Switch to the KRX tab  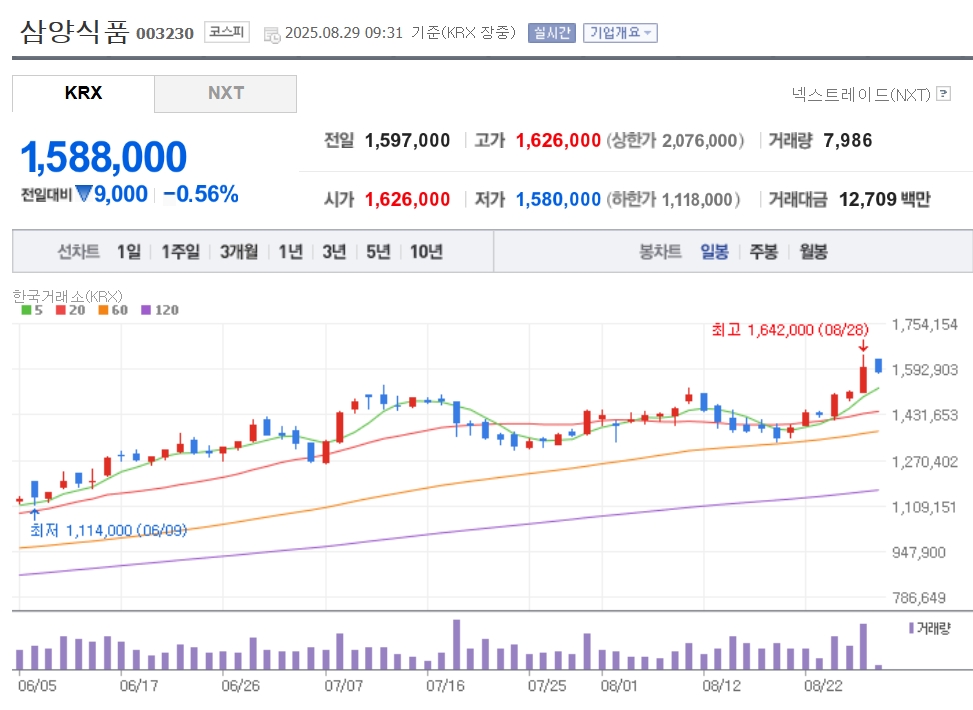83,94
